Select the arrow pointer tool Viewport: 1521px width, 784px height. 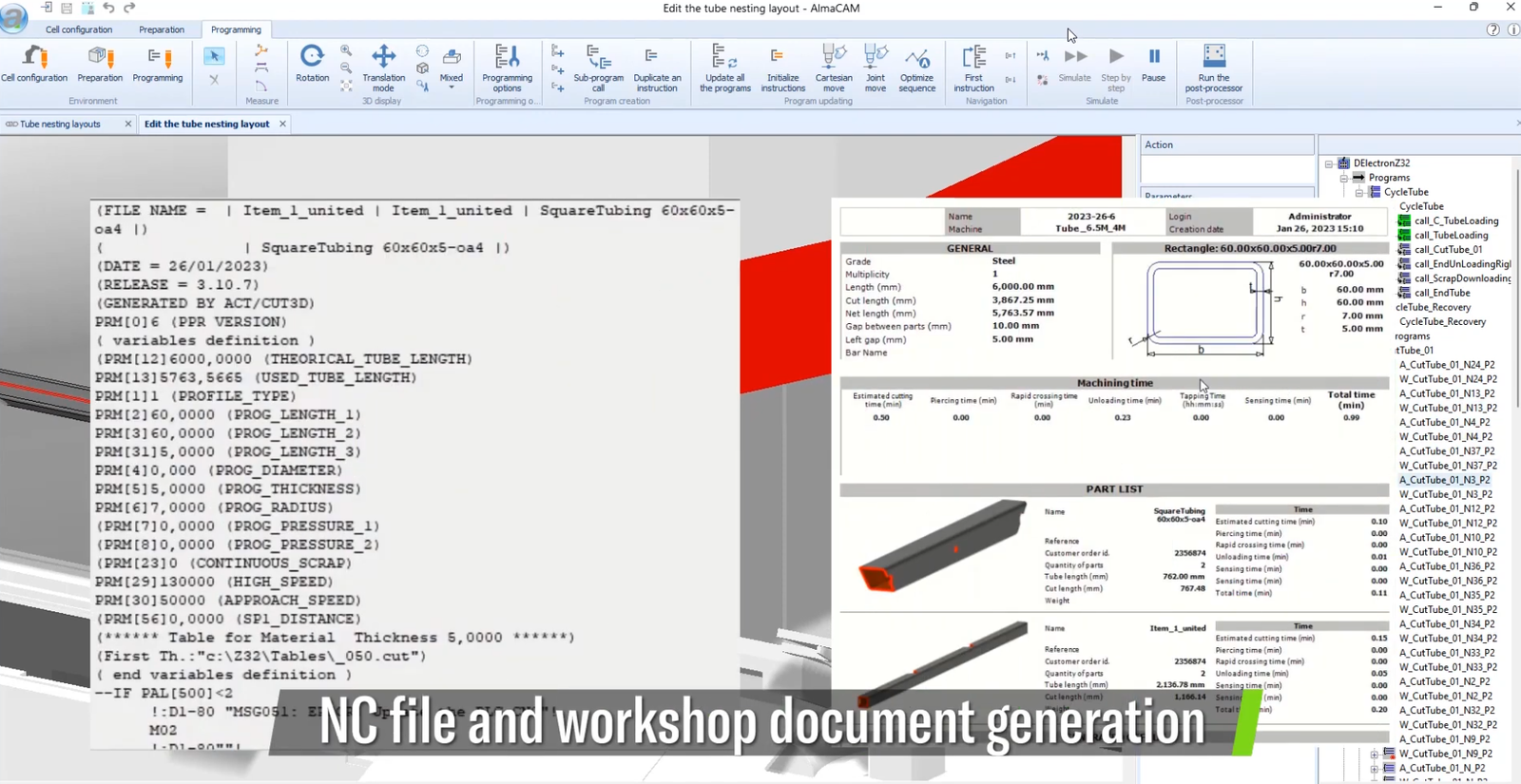click(x=214, y=57)
